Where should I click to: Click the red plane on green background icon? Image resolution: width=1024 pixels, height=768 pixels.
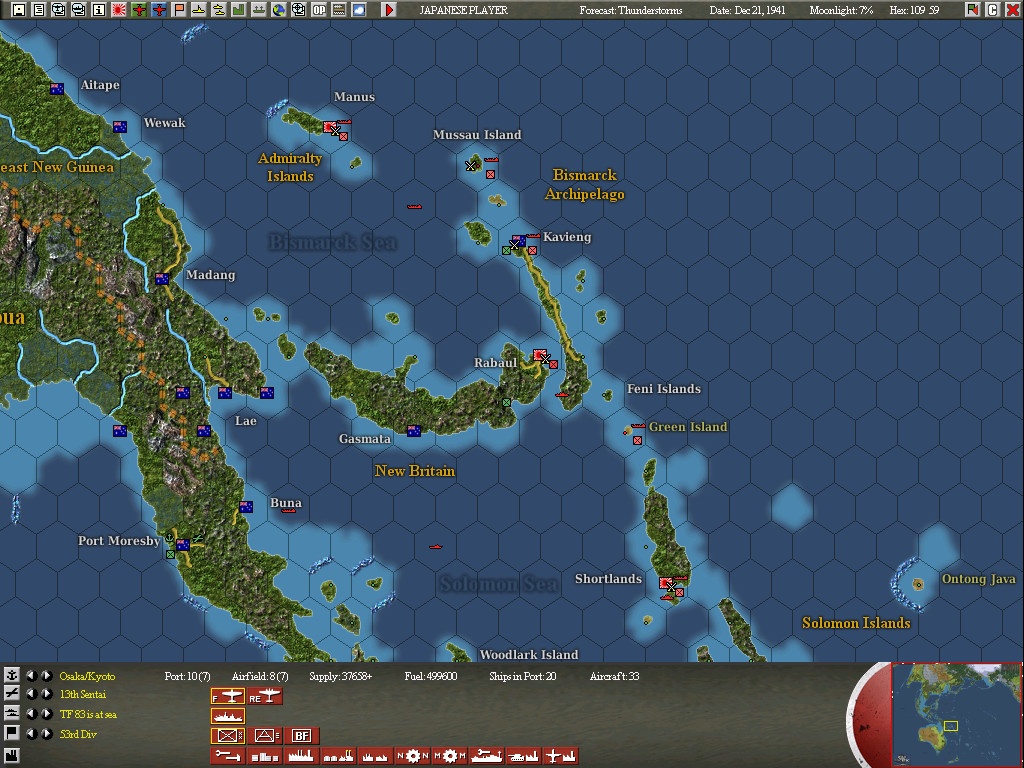click(138, 10)
